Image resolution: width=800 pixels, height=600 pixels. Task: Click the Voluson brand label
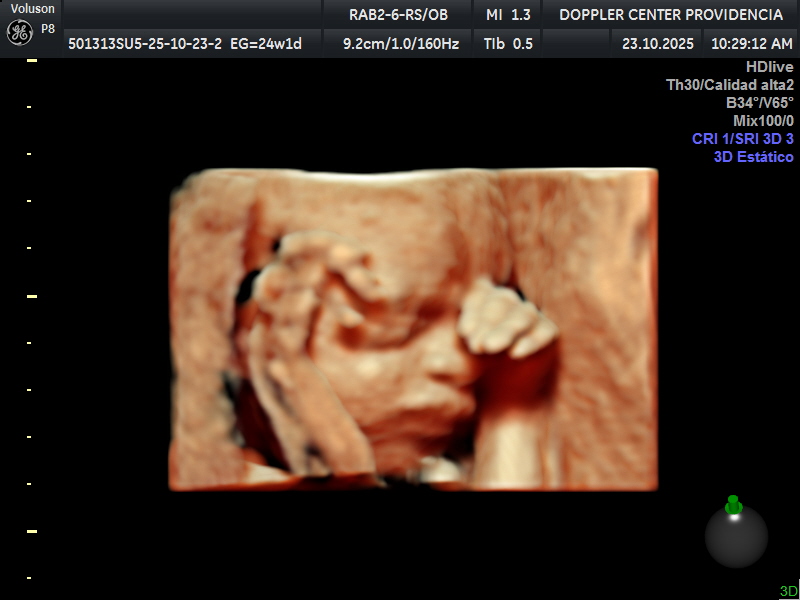[32, 9]
